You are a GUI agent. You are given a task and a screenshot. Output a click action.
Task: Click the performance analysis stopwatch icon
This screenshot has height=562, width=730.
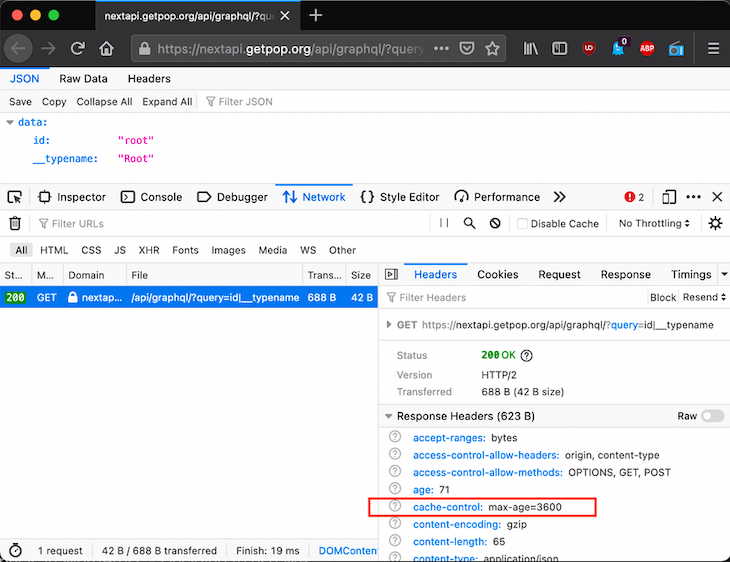pos(15,550)
